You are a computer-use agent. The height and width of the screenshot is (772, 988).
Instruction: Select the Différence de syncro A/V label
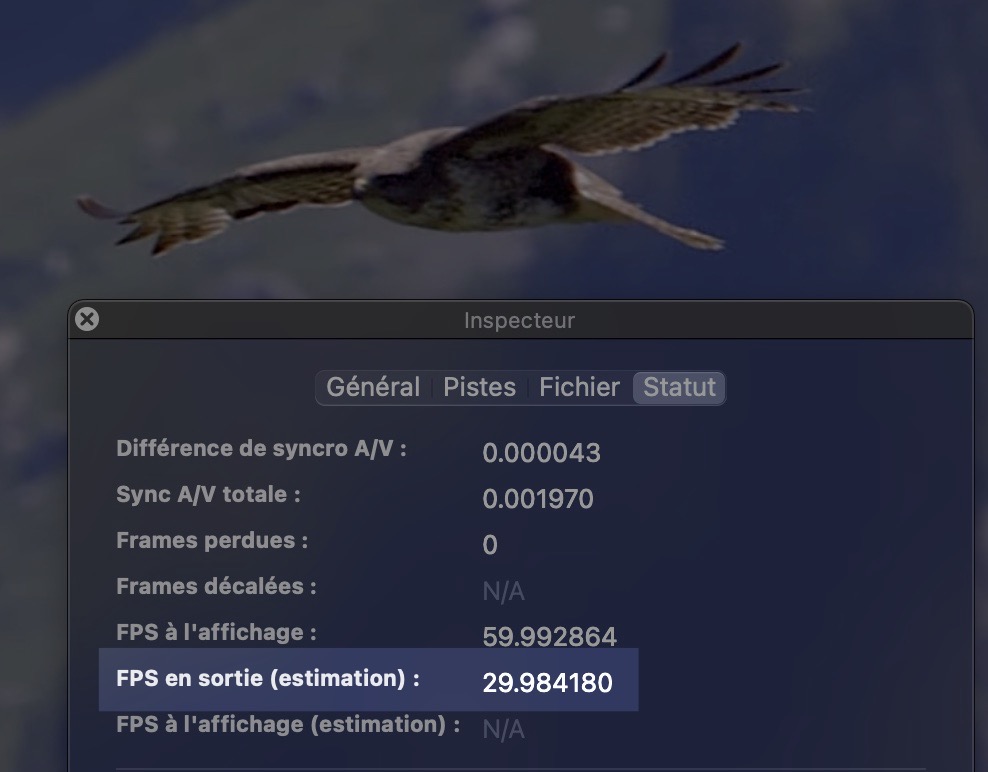pos(261,449)
